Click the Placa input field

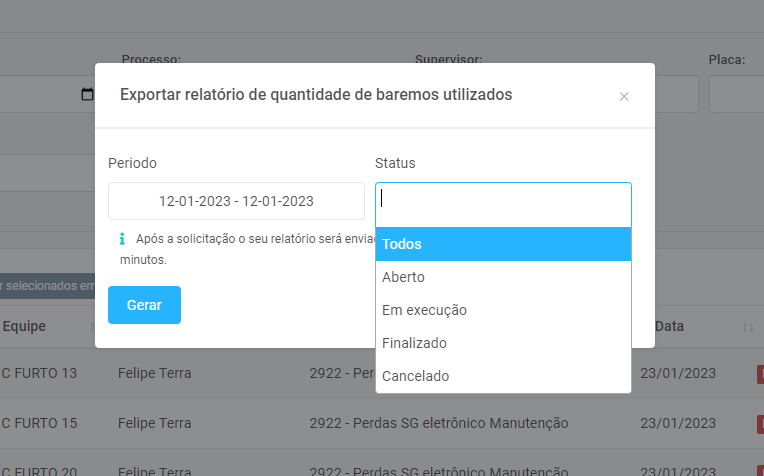coord(737,94)
